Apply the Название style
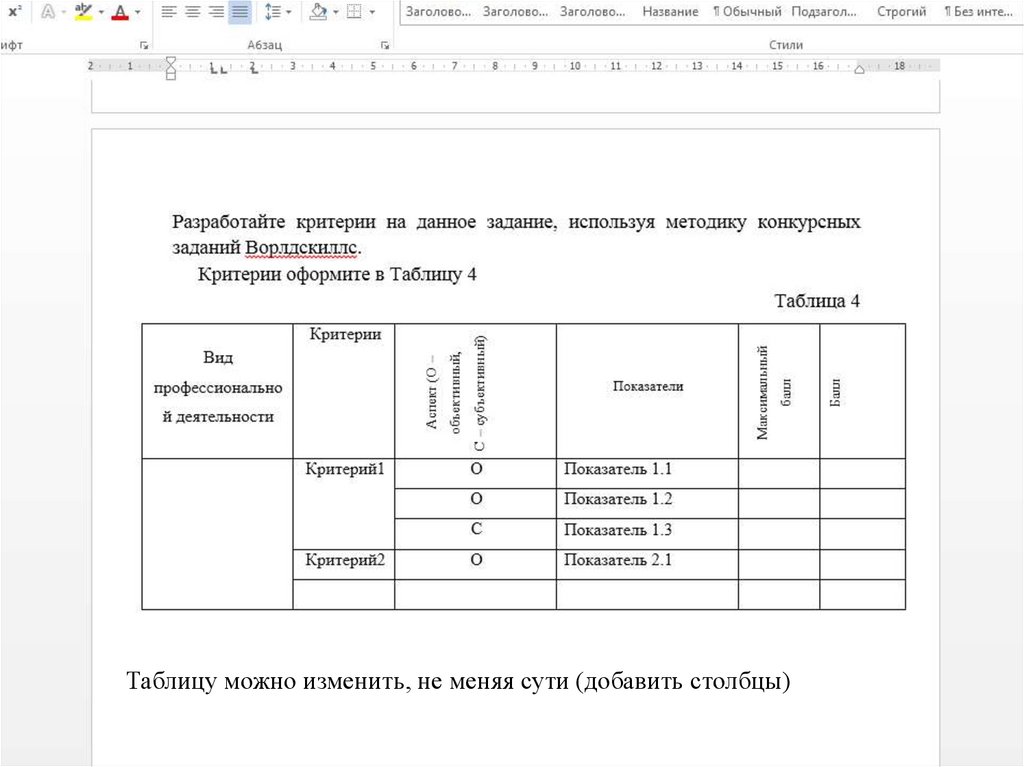 click(x=670, y=12)
